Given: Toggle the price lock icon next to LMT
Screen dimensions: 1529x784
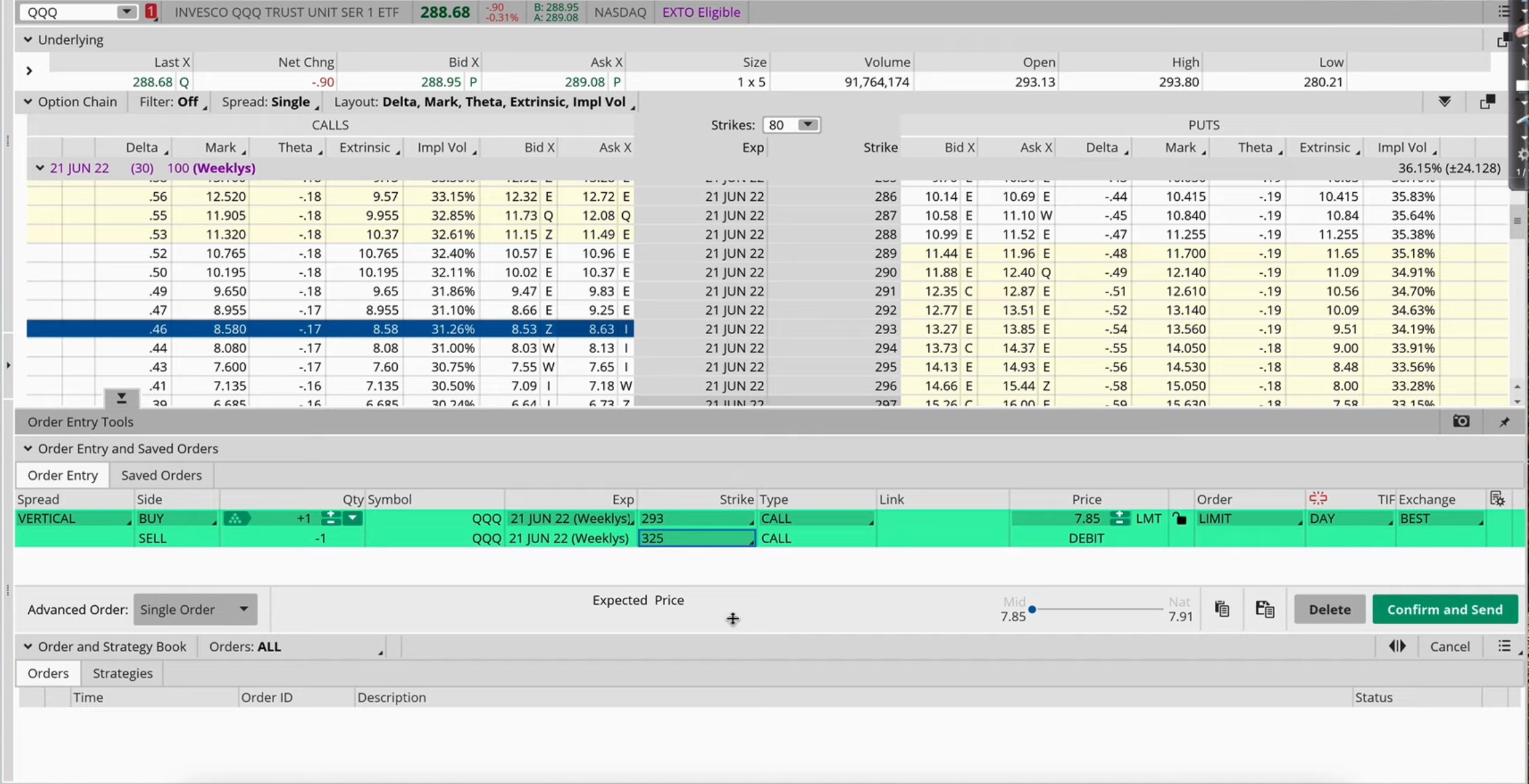Looking at the screenshot, I should click(x=1180, y=519).
